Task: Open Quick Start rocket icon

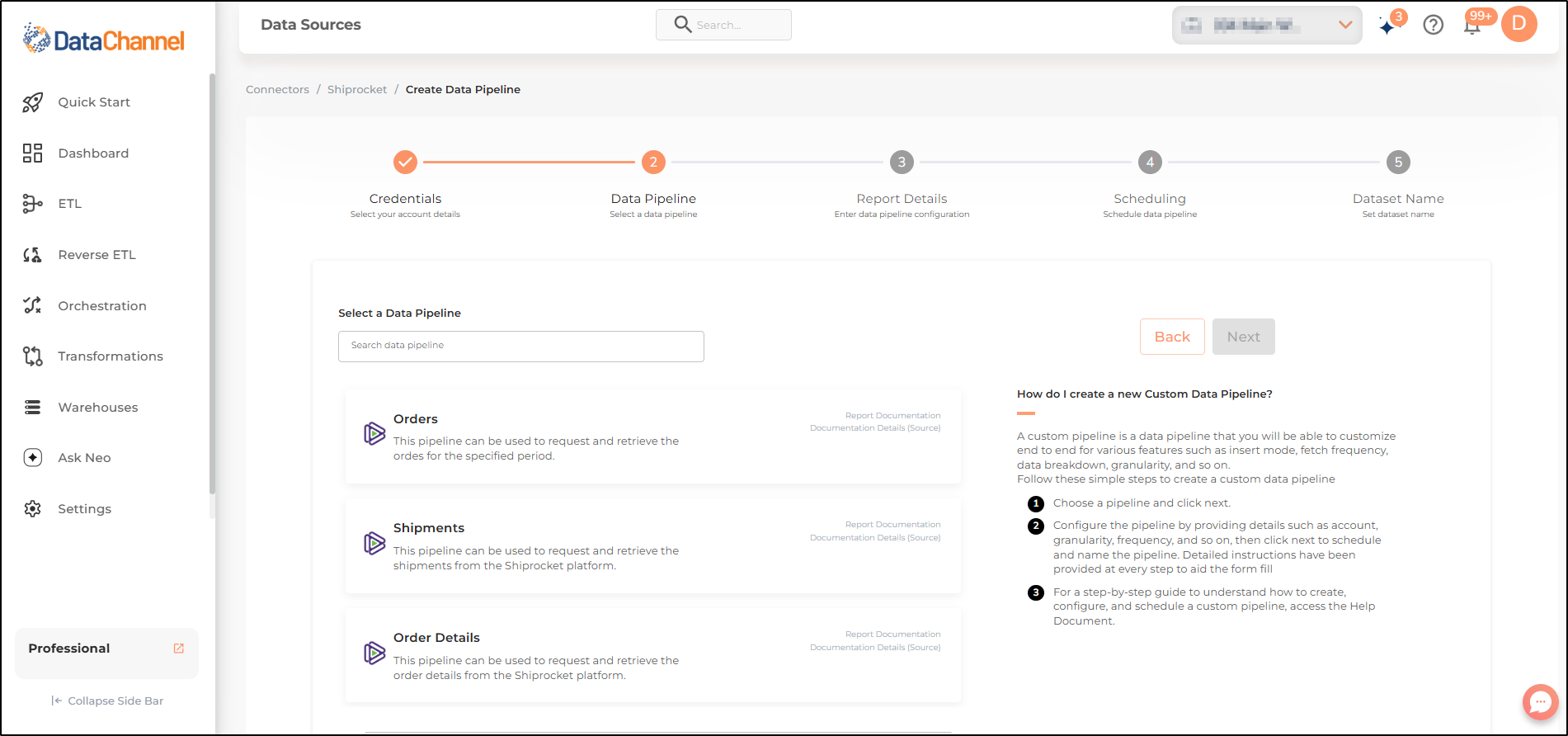Action: click(x=32, y=102)
